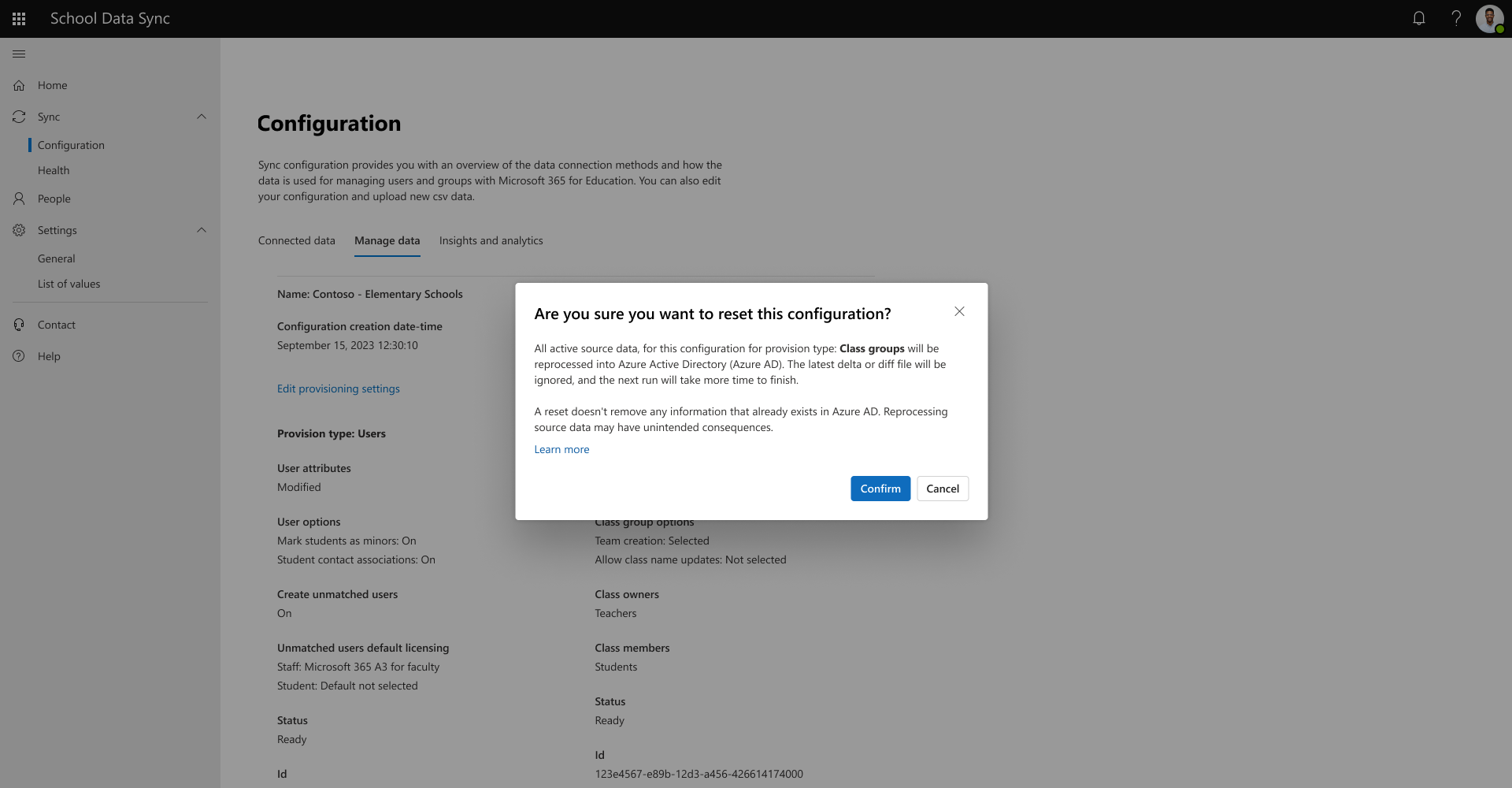Confirm the configuration reset
1512x788 pixels.
[880, 489]
